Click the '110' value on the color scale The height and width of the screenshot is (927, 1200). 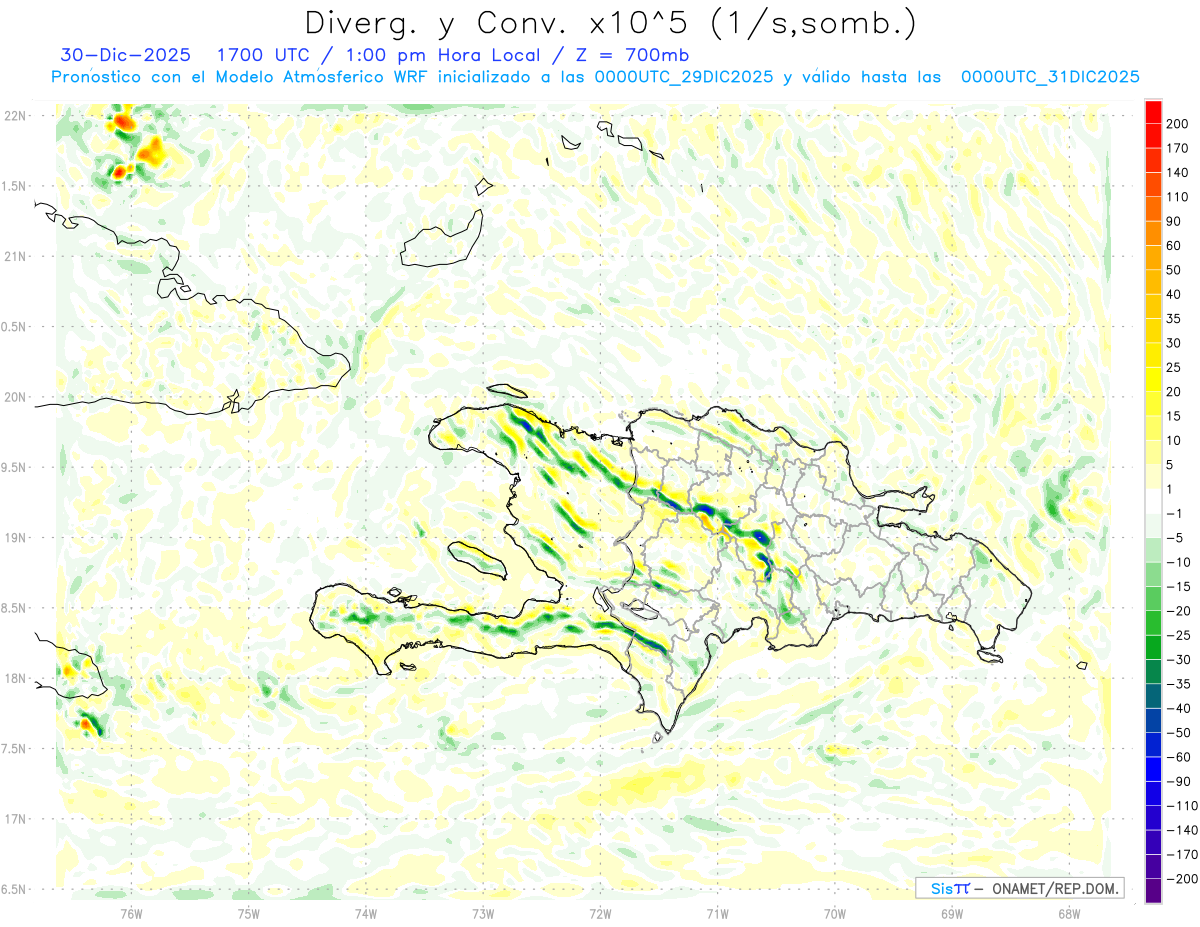click(1179, 197)
